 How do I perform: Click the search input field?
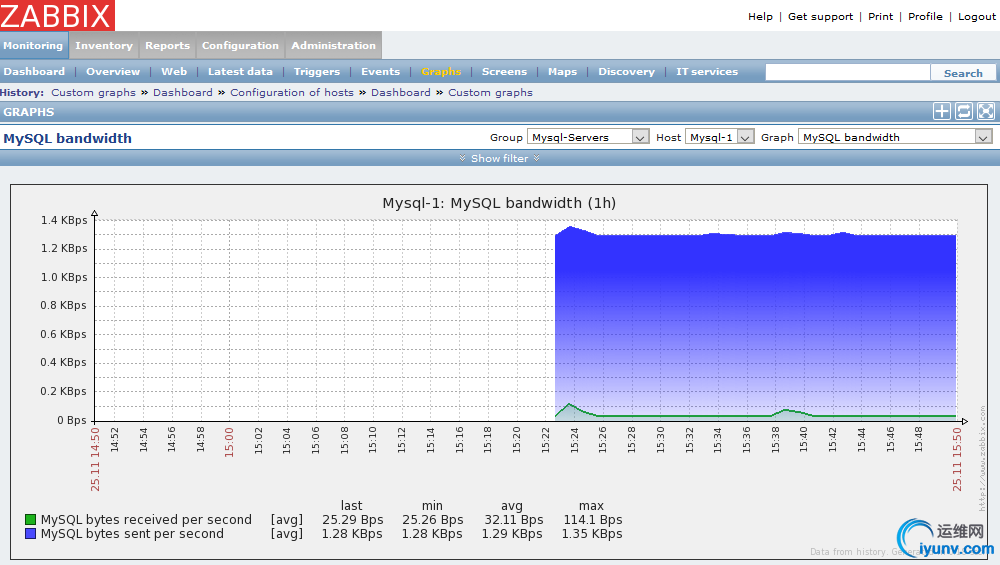click(x=848, y=73)
